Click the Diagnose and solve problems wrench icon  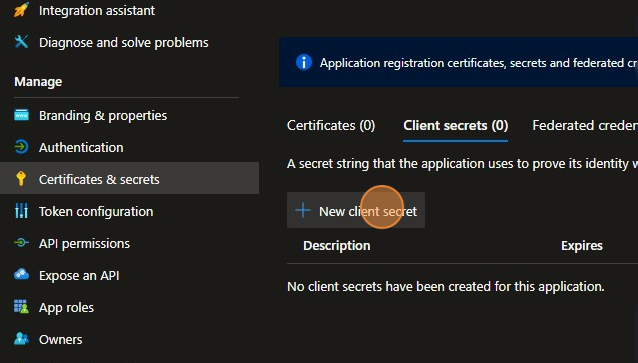tap(21, 42)
